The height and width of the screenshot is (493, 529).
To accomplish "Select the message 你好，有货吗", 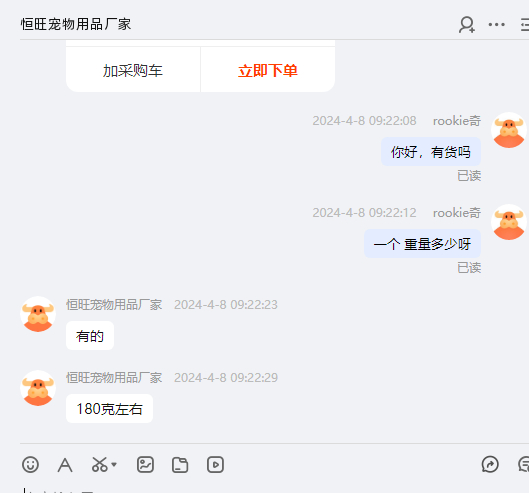I will (431, 152).
